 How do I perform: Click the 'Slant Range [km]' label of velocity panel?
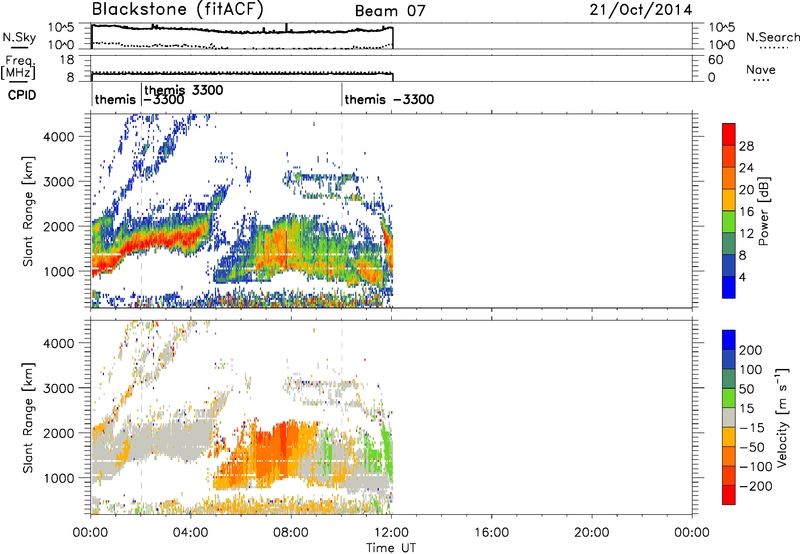coord(28,418)
